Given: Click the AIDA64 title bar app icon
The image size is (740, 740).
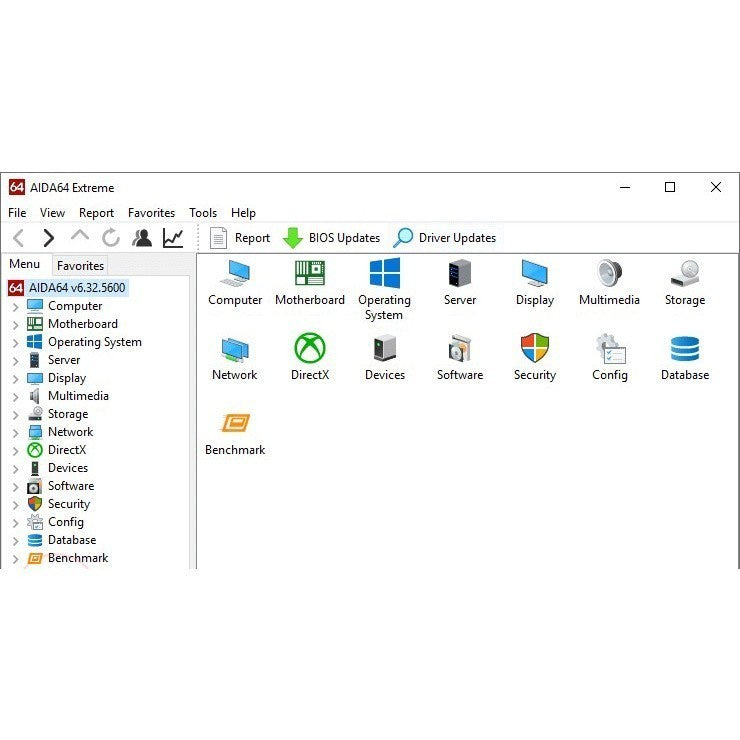Looking at the screenshot, I should [x=17, y=187].
